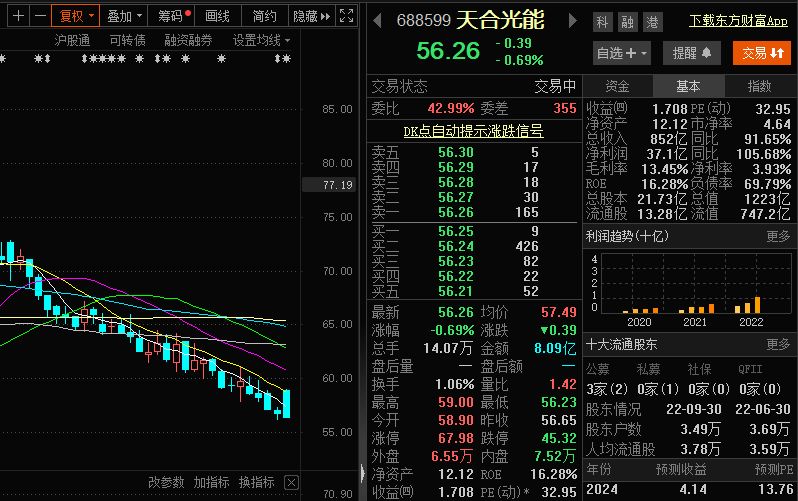The width and height of the screenshot is (798, 501).
Task: Click 跌停 price 45.32
Action: coord(559,438)
